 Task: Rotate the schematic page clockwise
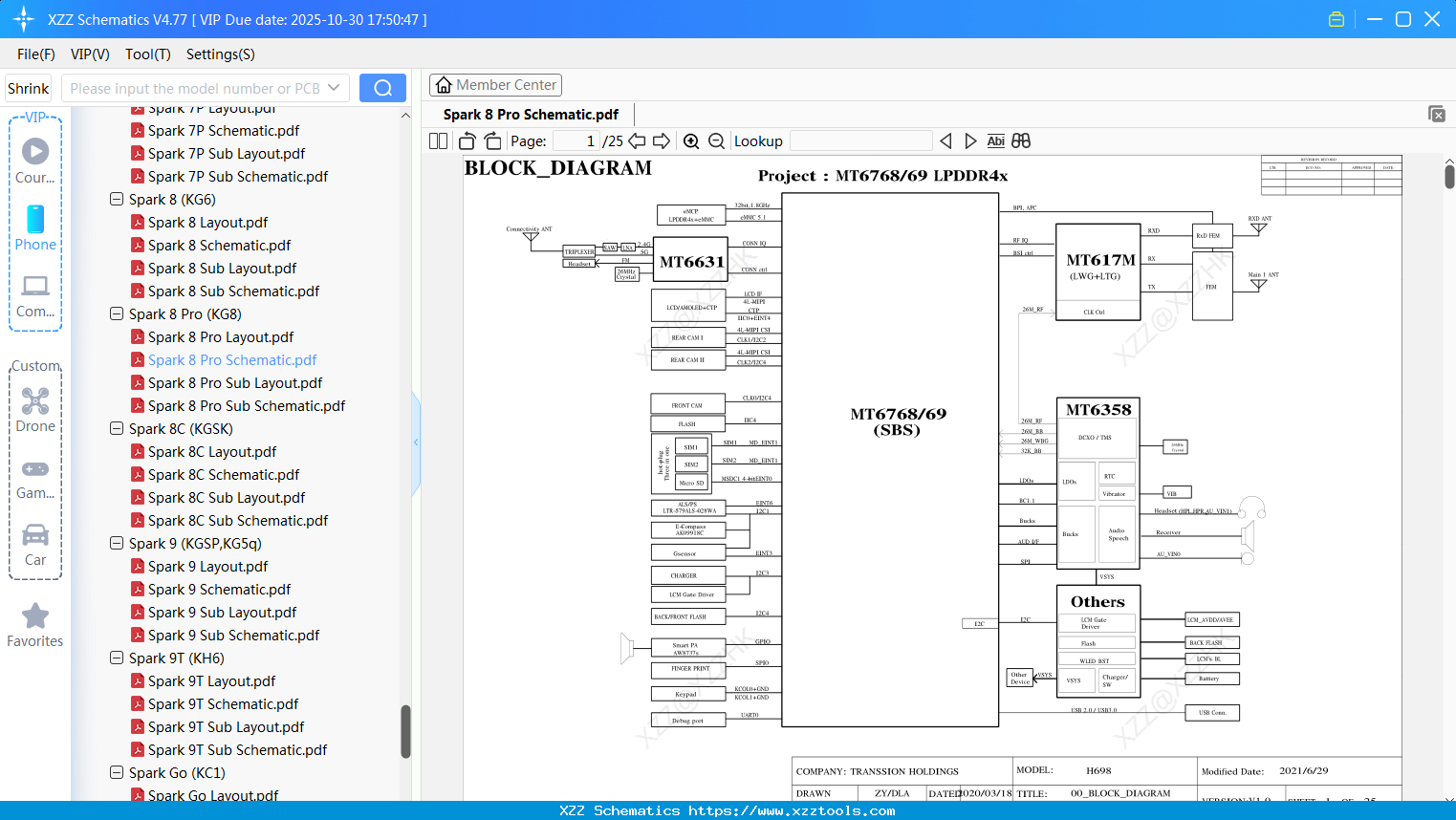(491, 140)
